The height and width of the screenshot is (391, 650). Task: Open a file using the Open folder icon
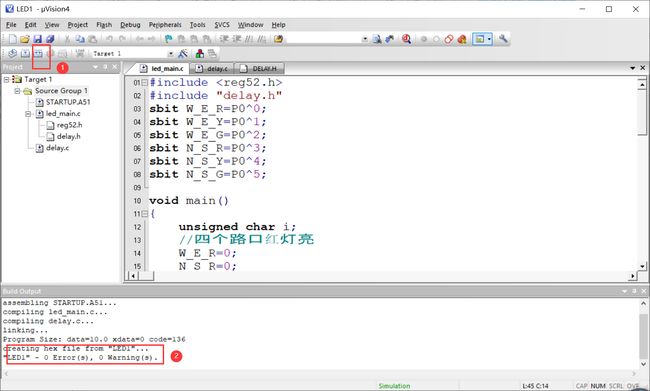point(25,39)
